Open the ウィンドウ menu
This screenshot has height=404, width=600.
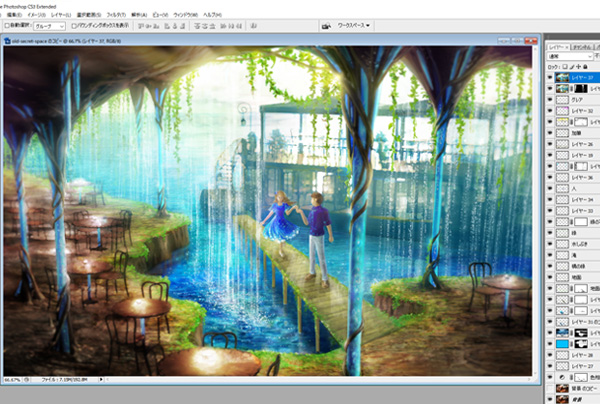tap(186, 15)
